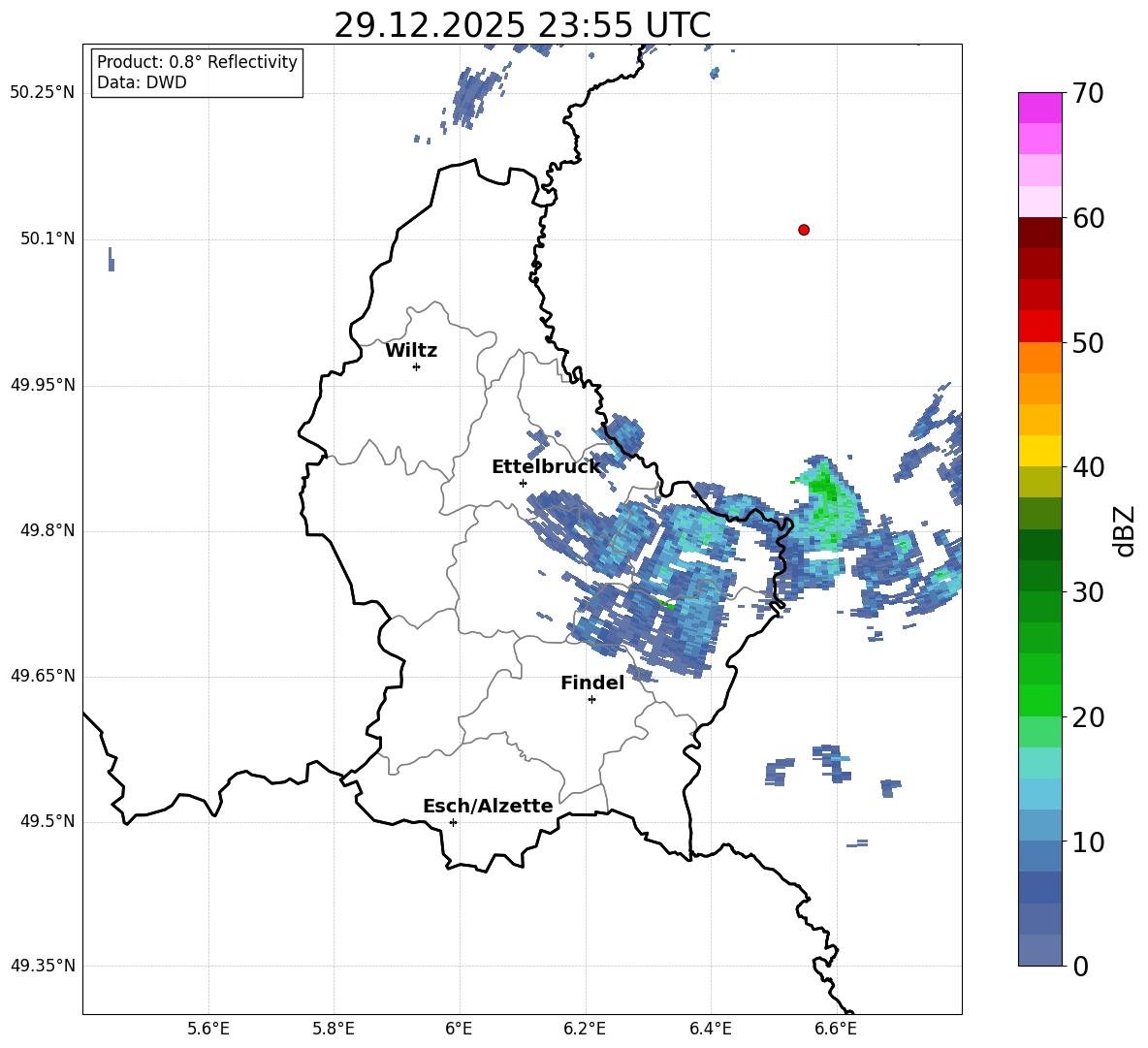Image resolution: width=1148 pixels, height=1048 pixels.
Task: Click the Esch/Alzette city label
Action: (488, 806)
